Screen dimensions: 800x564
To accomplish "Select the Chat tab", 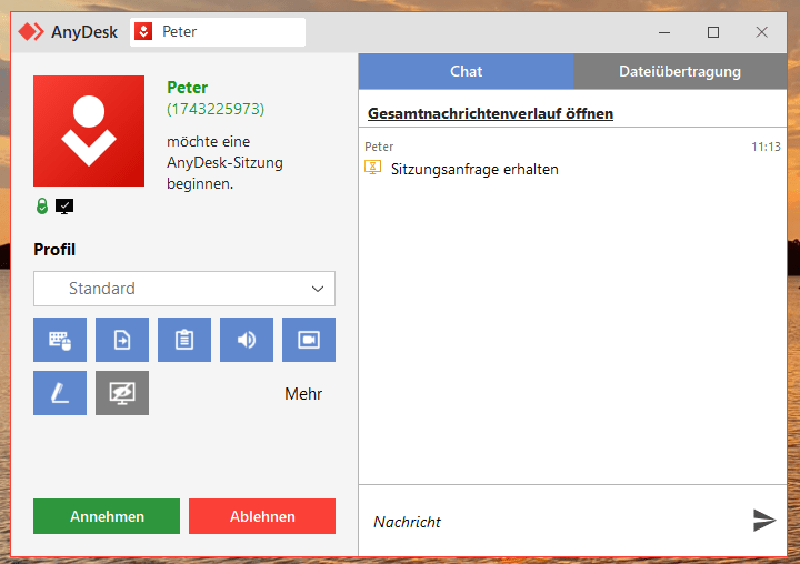I will (x=466, y=72).
